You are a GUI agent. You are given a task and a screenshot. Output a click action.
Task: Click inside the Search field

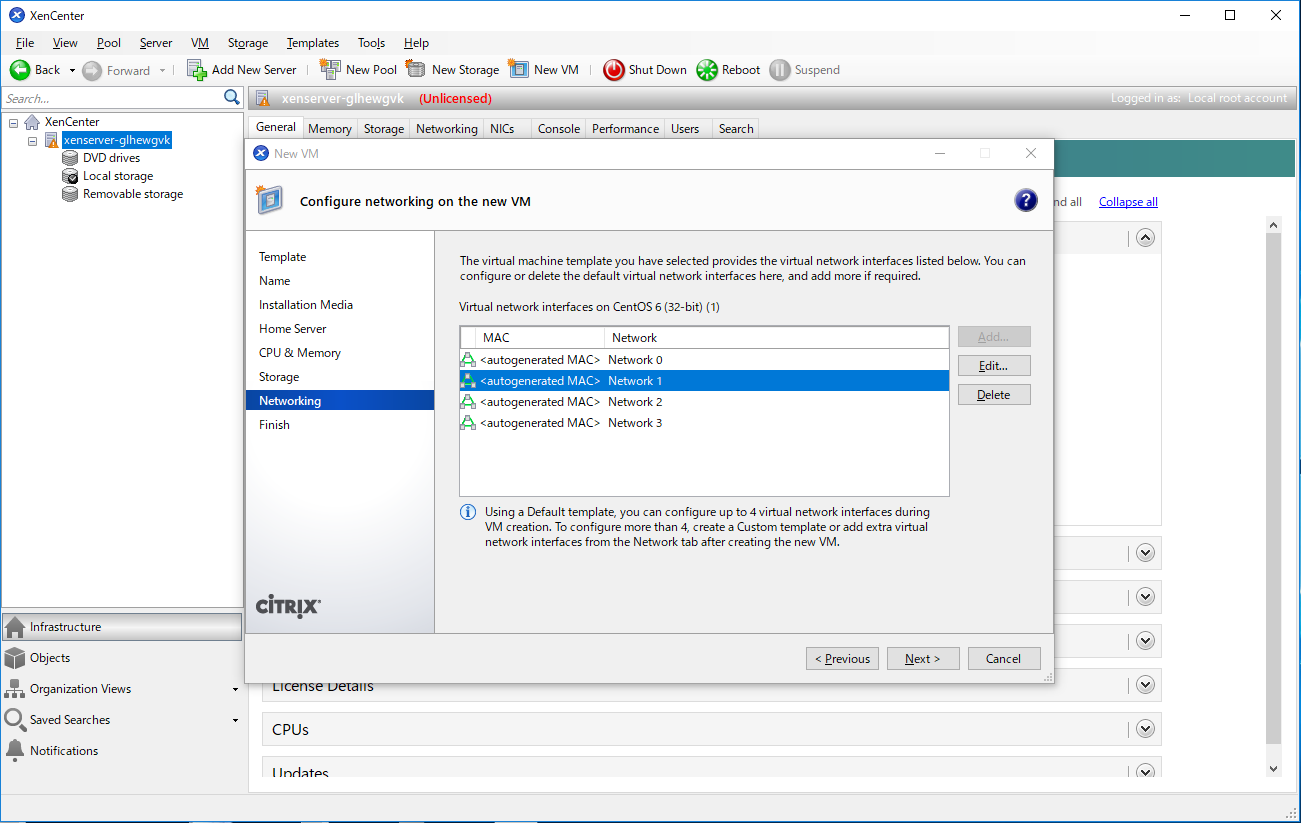pos(110,98)
